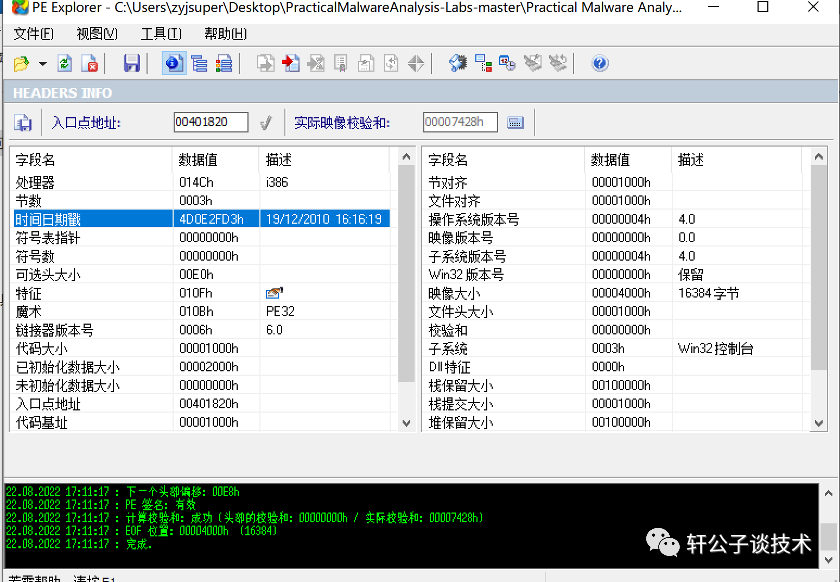Viewport: 840px width, 582px height.
Task: Select the 已初始化数据大小 row
Action: (x=201, y=367)
